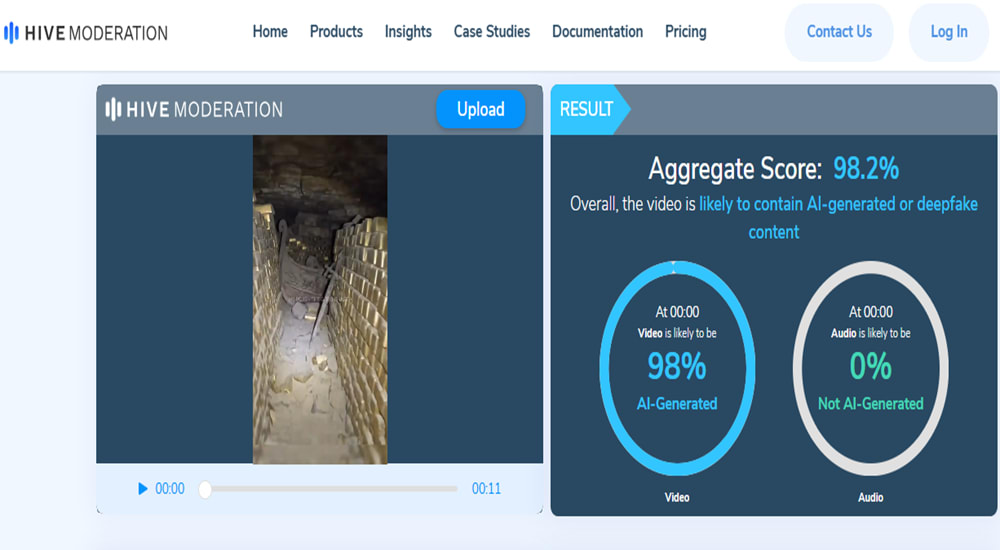Click the 00:11 video duration label
The height and width of the screenshot is (550, 1000).
click(486, 489)
